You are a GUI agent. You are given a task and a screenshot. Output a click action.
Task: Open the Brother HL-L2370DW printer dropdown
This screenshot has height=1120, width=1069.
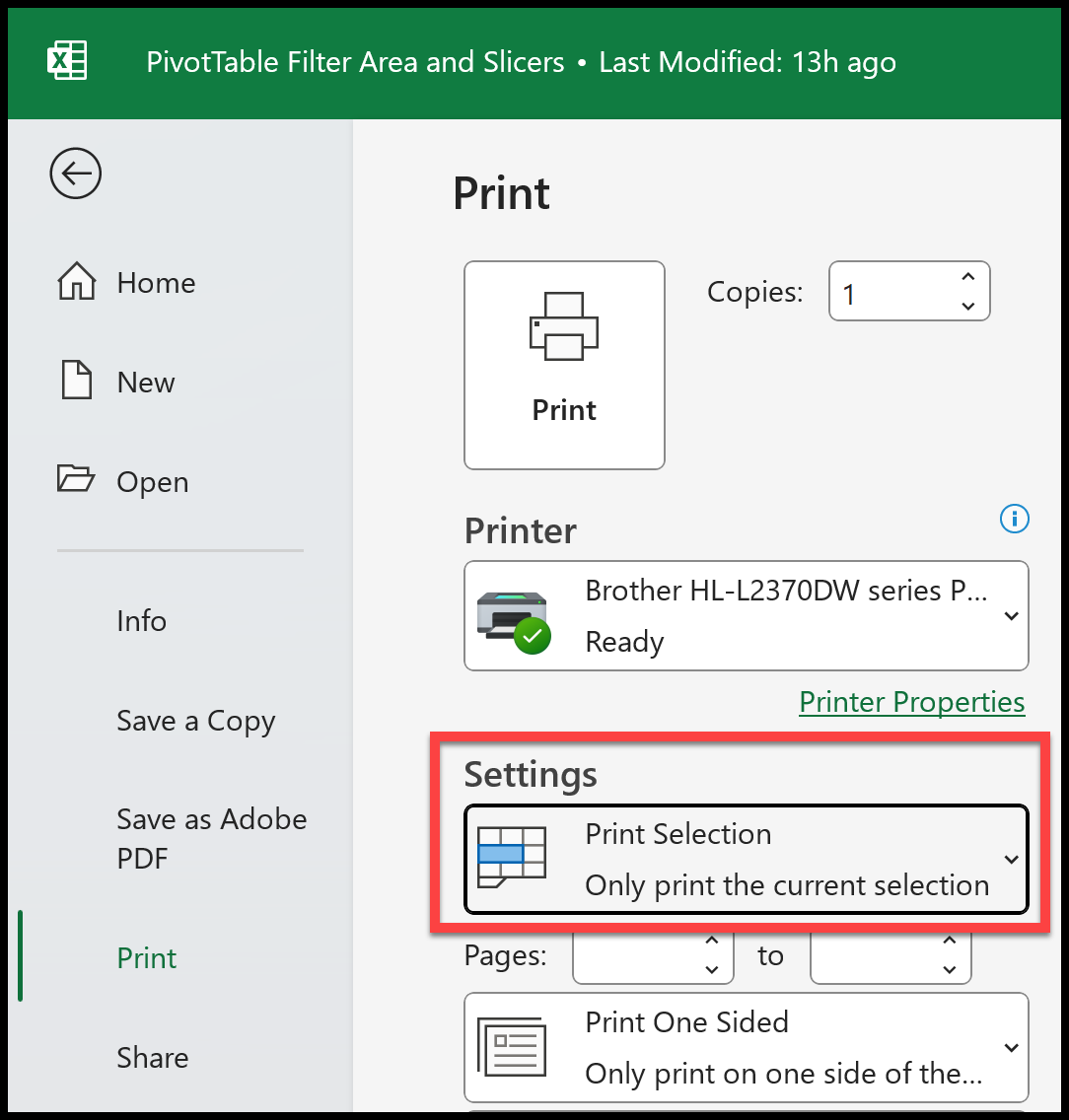1010,615
